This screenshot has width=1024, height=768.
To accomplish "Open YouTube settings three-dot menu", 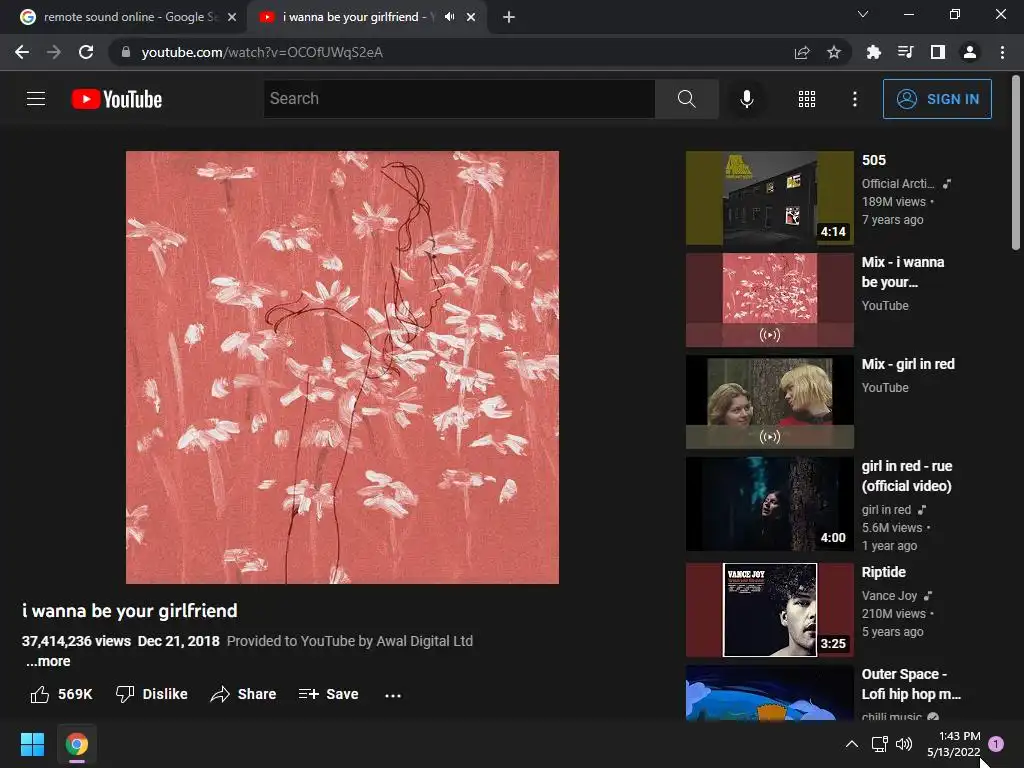I will [854, 99].
